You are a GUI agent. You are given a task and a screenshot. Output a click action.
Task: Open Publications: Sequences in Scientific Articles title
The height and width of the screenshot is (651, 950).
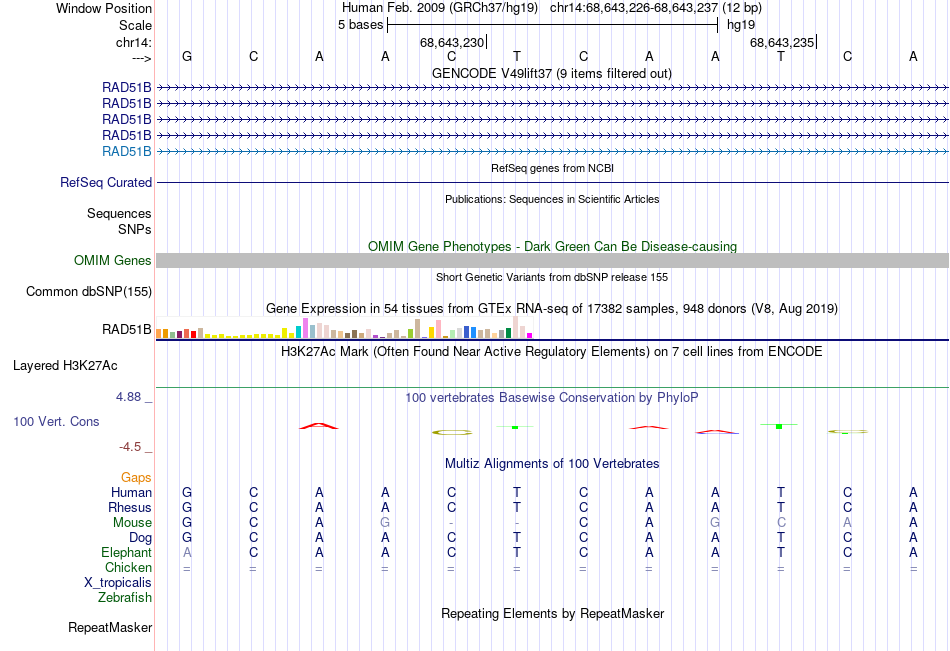[552, 199]
